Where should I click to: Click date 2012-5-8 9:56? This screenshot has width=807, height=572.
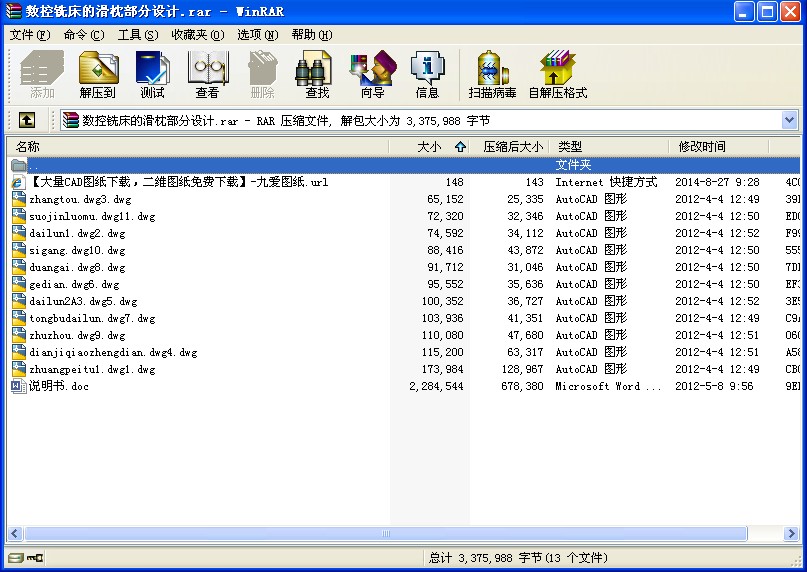[714, 386]
